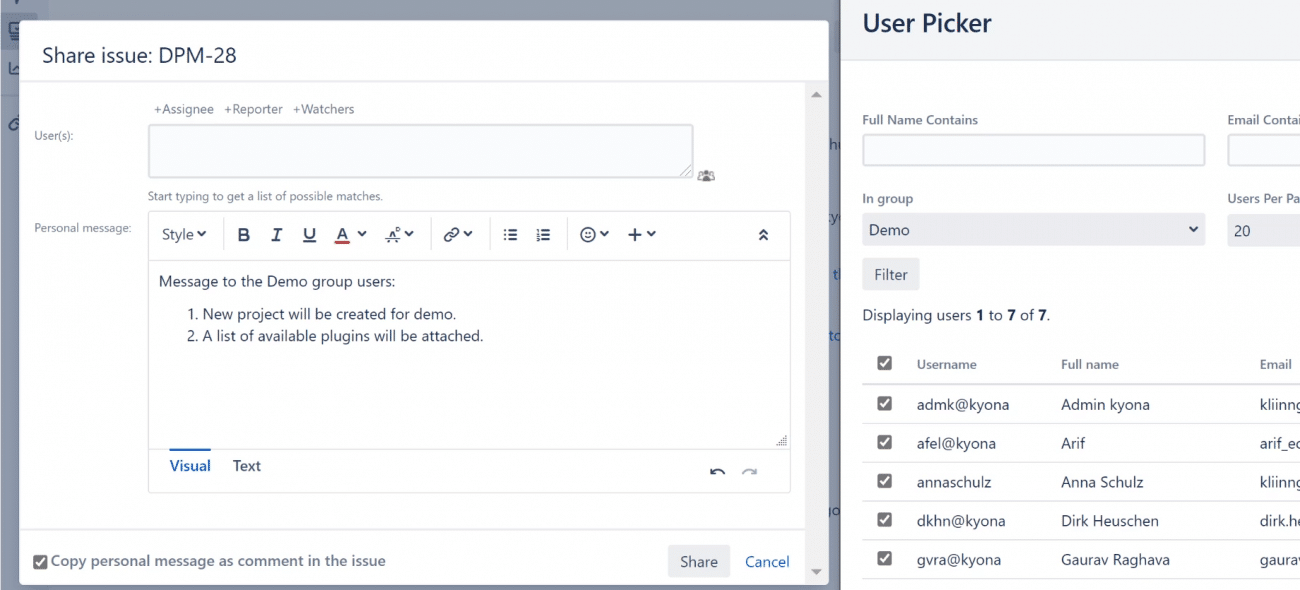Insert a numbered list
Viewport: 1300px width, 590px height.
(x=543, y=235)
